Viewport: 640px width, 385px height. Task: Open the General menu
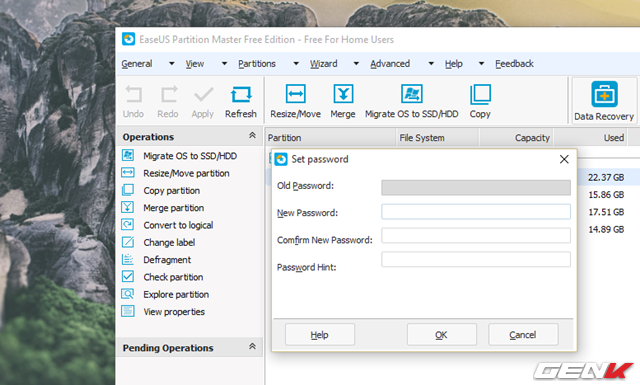(x=137, y=64)
